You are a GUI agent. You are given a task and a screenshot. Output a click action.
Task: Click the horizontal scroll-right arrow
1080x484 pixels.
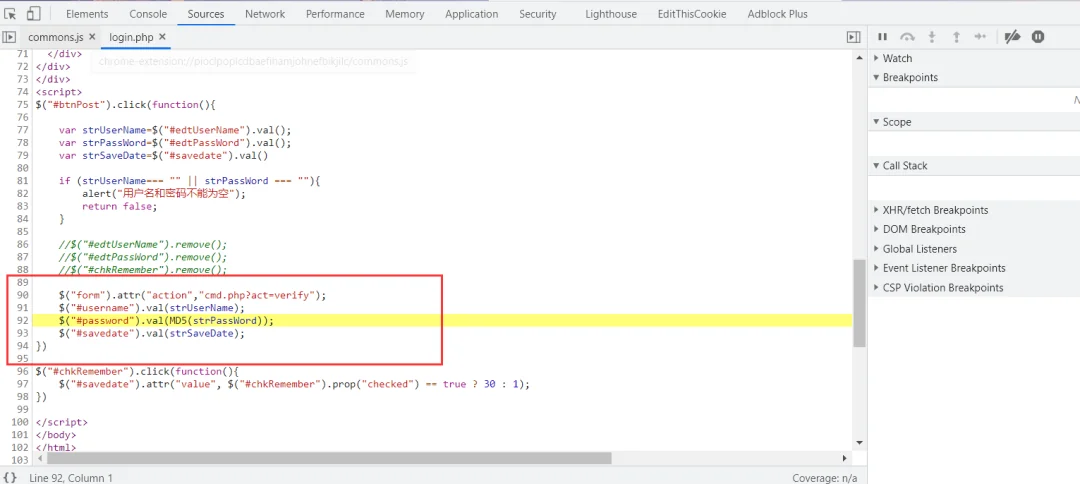pyautogui.click(x=845, y=458)
